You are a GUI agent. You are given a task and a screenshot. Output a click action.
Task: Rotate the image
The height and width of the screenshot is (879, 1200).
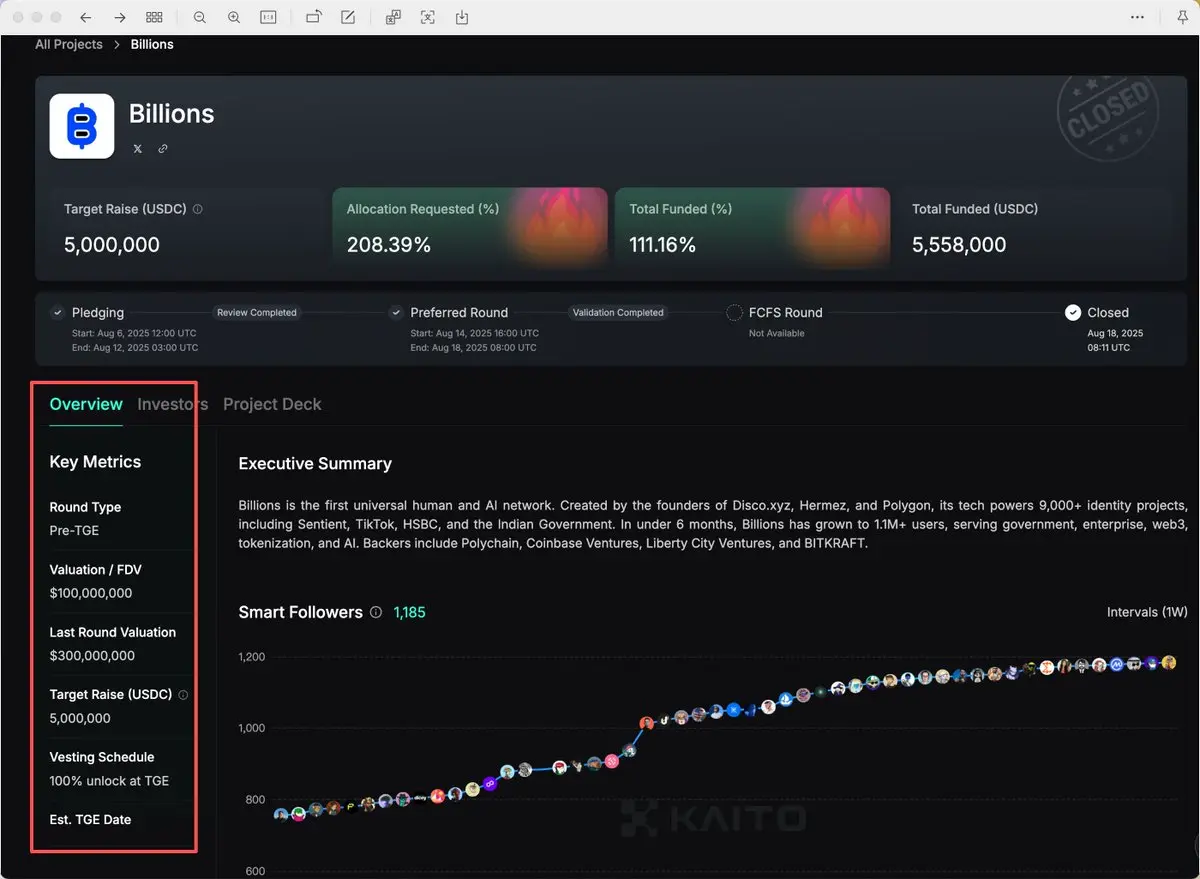(x=314, y=17)
